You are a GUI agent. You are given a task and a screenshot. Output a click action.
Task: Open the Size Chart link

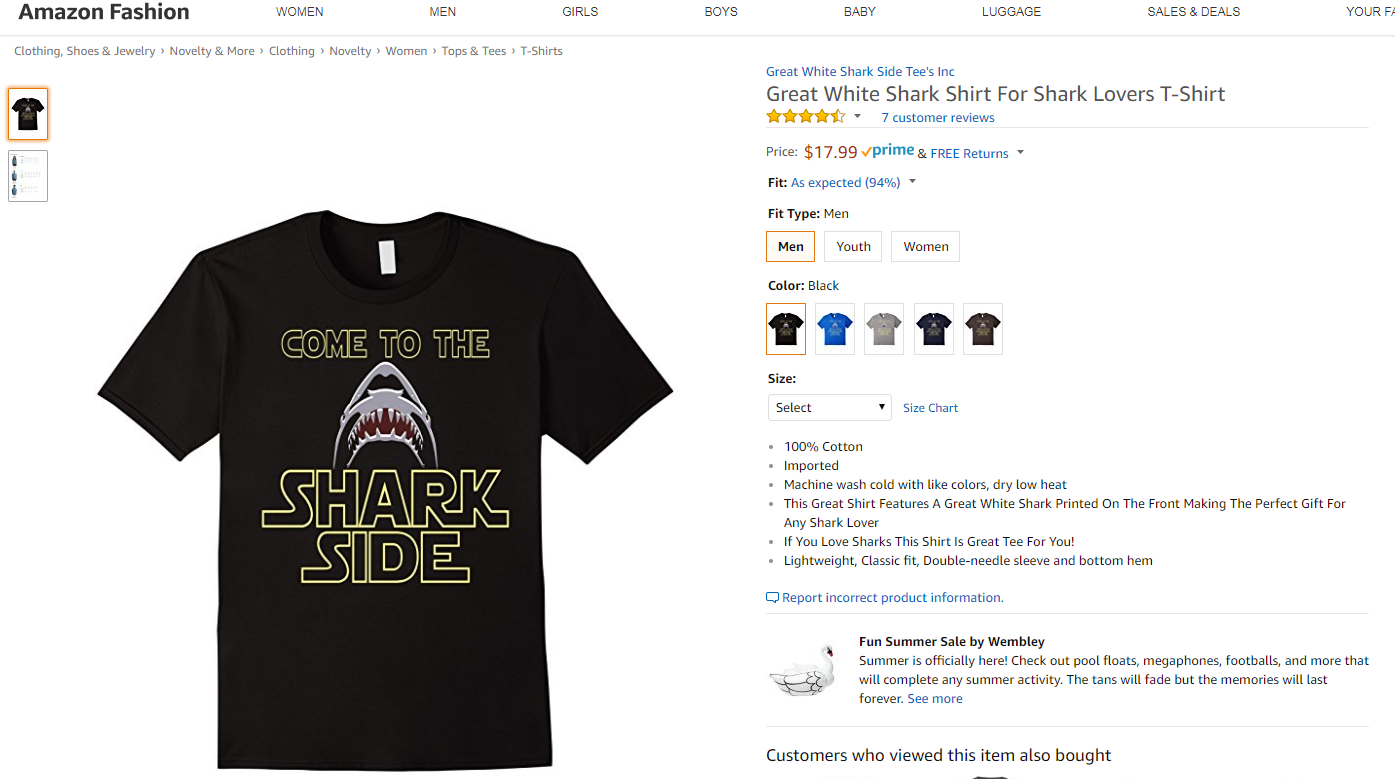click(929, 407)
